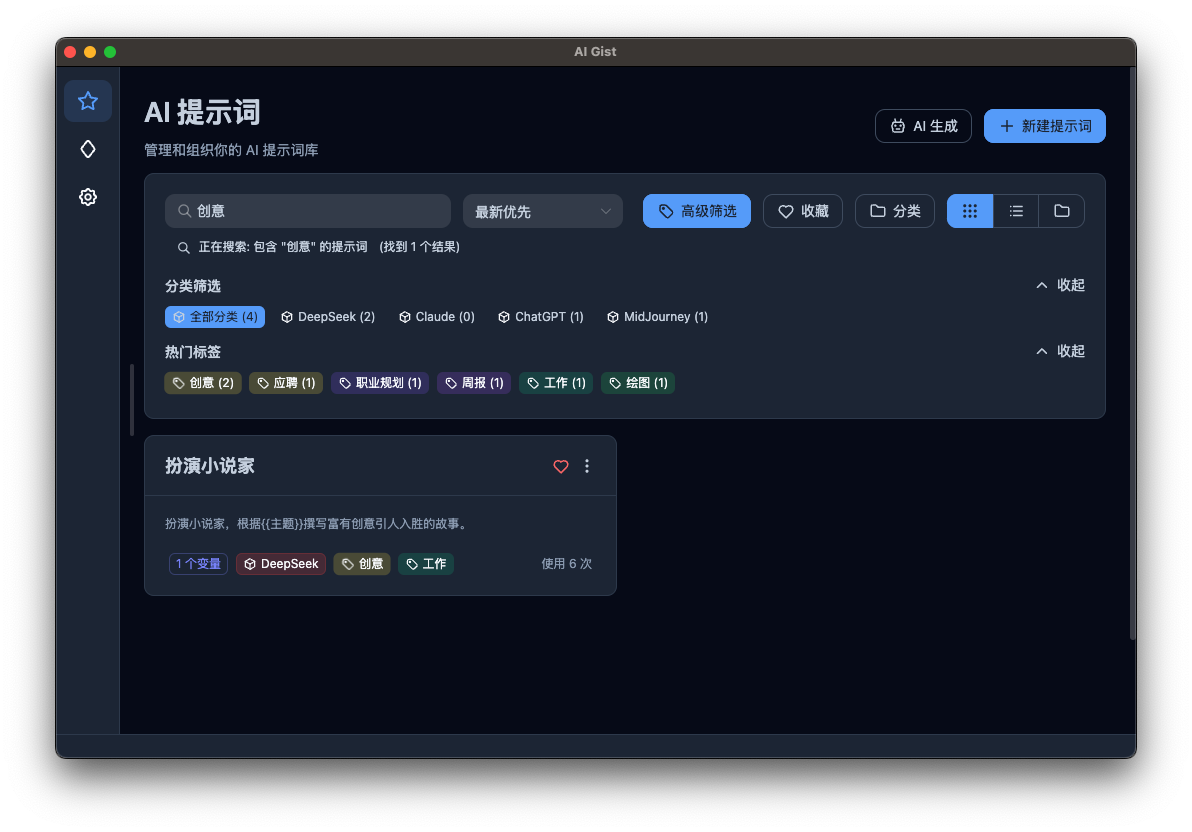Click the 创意 tag on the card

pos(362,563)
